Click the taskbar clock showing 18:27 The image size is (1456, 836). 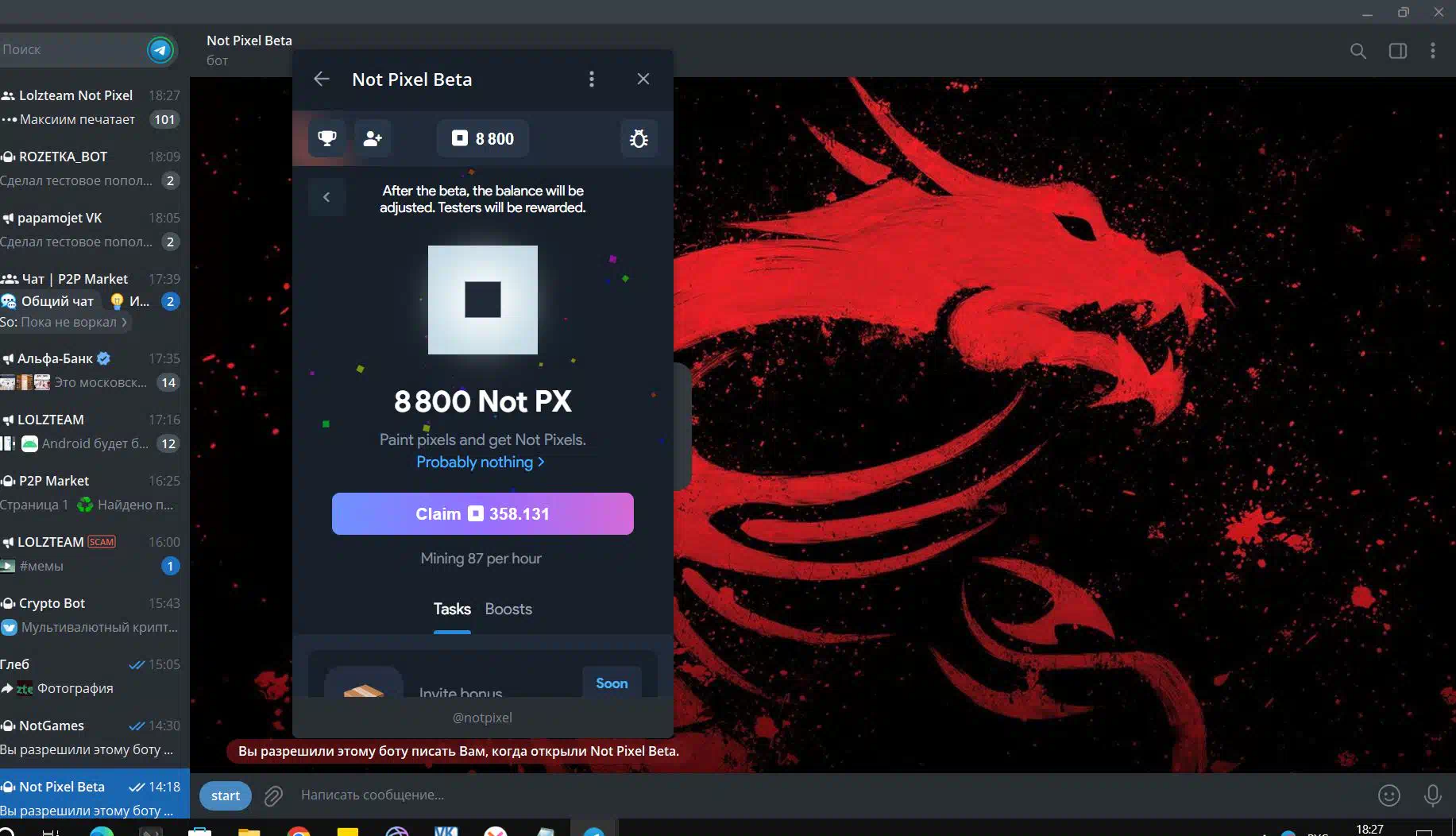[x=1369, y=829]
